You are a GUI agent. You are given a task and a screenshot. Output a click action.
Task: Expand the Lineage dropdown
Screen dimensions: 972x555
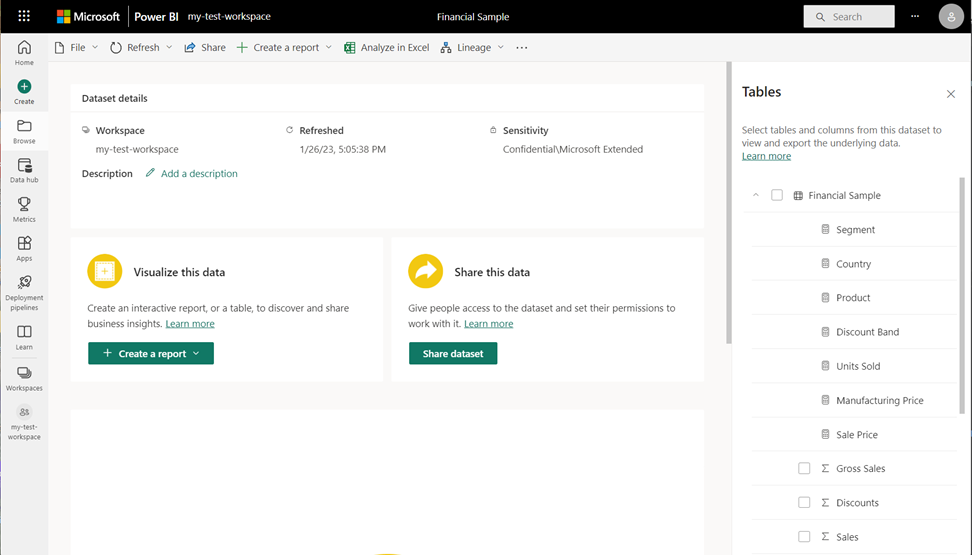coord(501,47)
